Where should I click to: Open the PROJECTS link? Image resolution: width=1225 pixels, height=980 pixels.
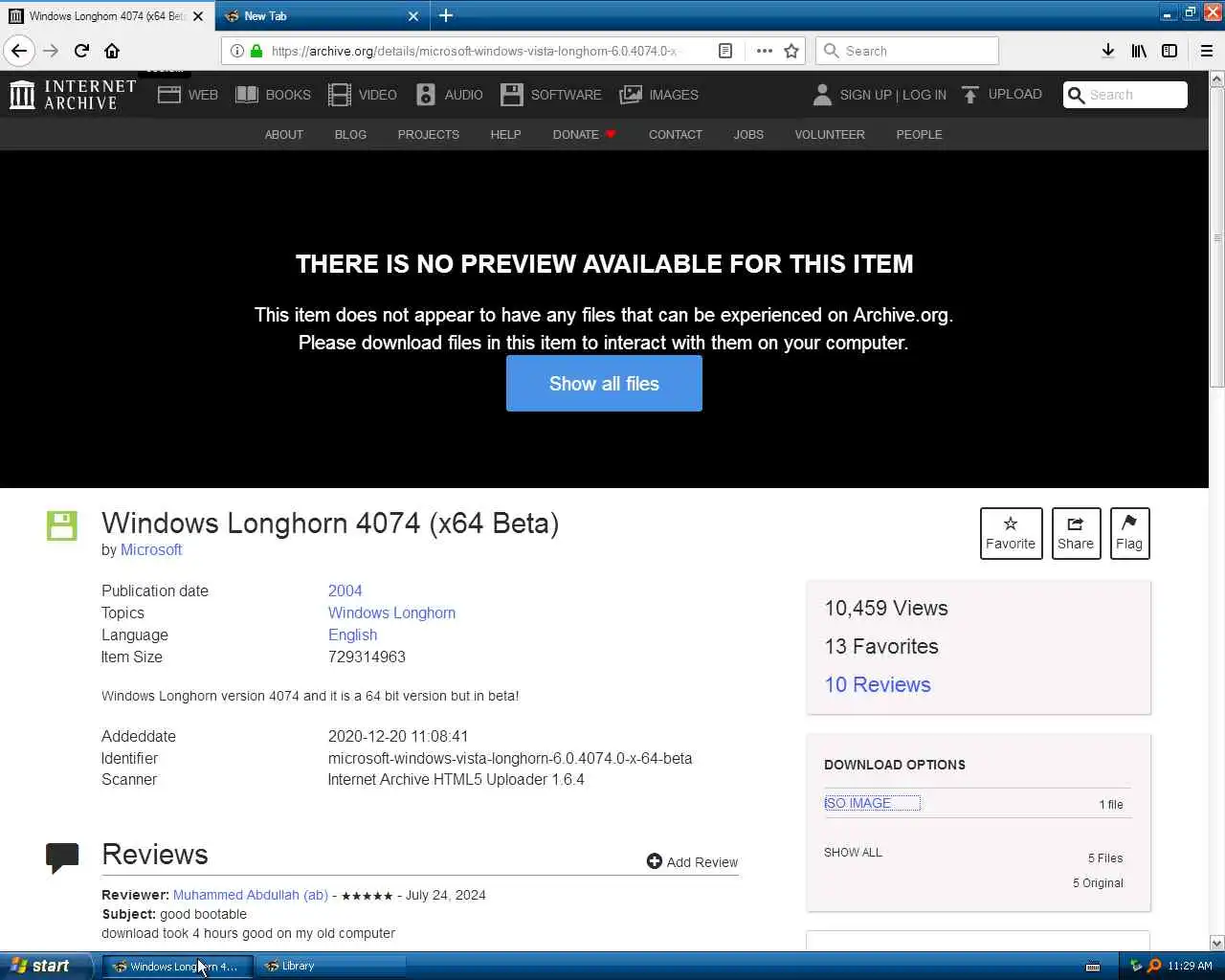(429, 135)
